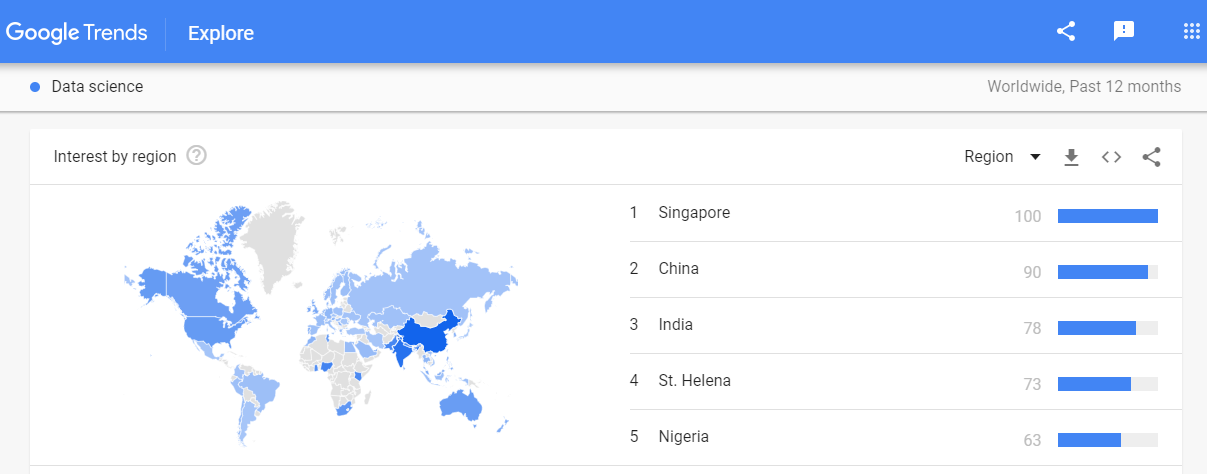Download the Interest by region data
Viewport: 1207px width, 474px height.
coord(1071,157)
